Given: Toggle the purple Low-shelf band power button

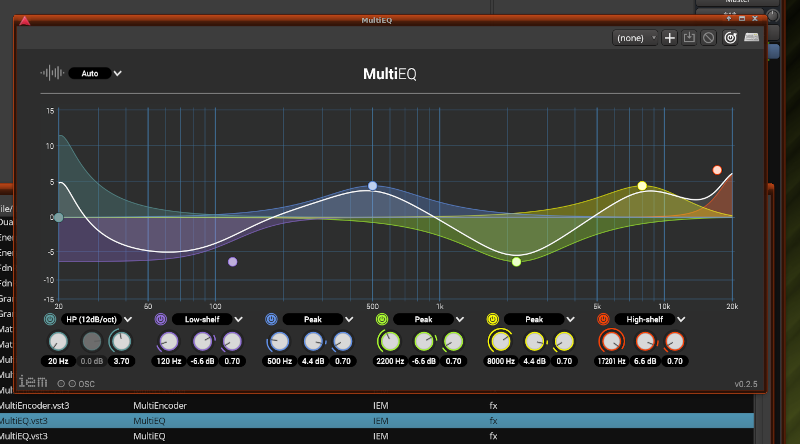Looking at the screenshot, I should pyautogui.click(x=160, y=319).
